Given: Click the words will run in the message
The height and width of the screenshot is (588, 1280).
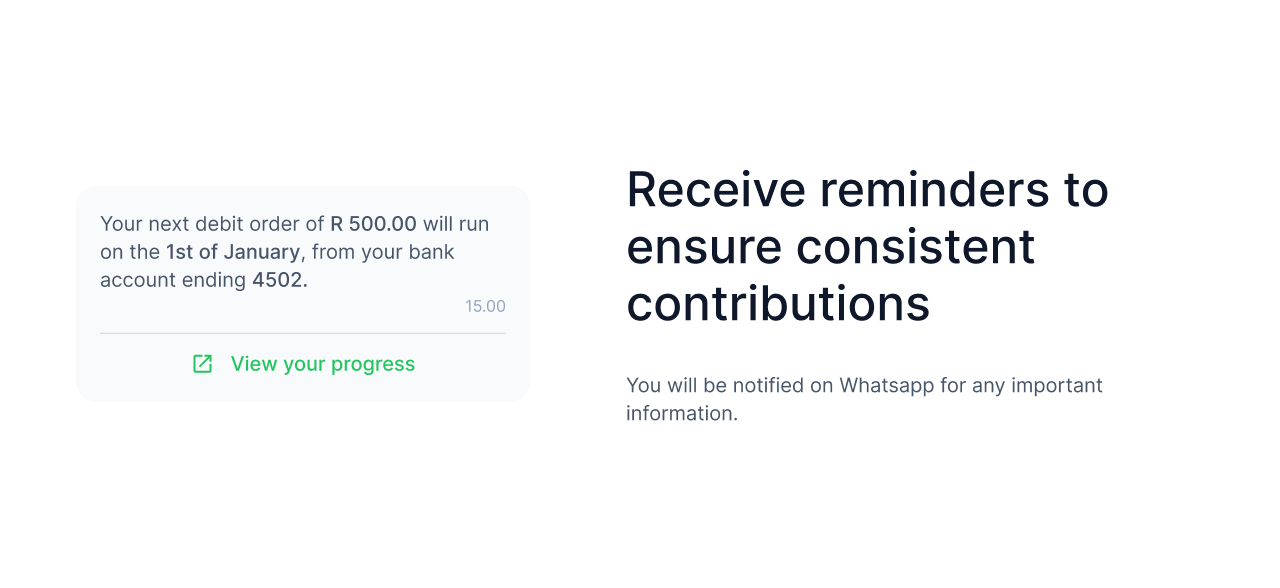Looking at the screenshot, I should point(456,224).
